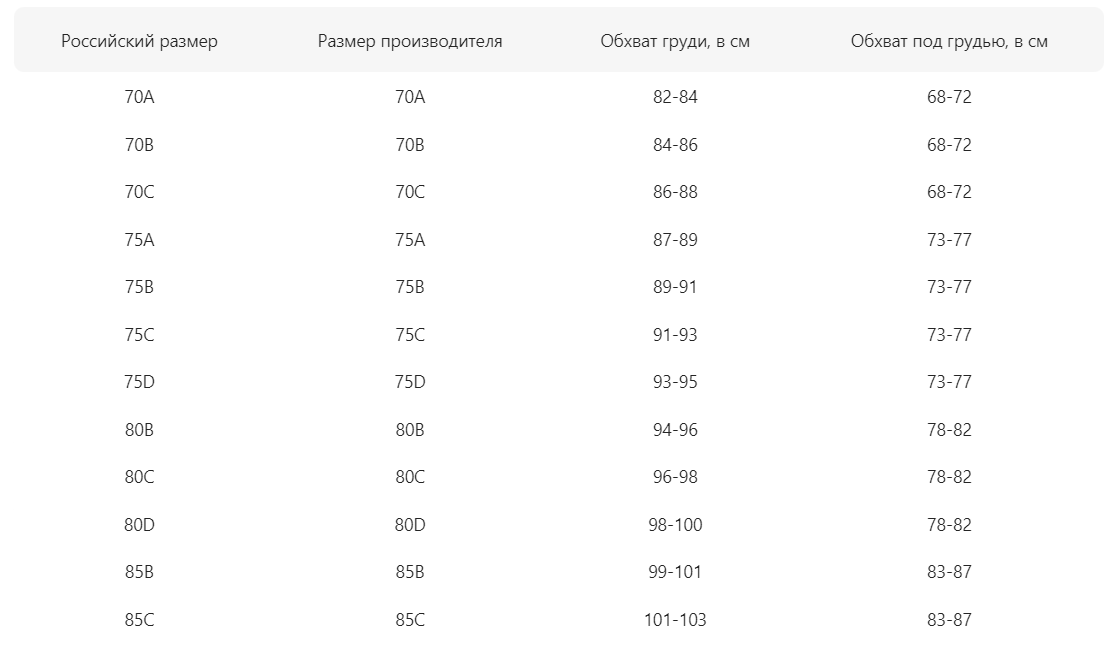The height and width of the screenshot is (667, 1120).
Task: Click the 75C manufacturer size cell
Action: coord(410,335)
